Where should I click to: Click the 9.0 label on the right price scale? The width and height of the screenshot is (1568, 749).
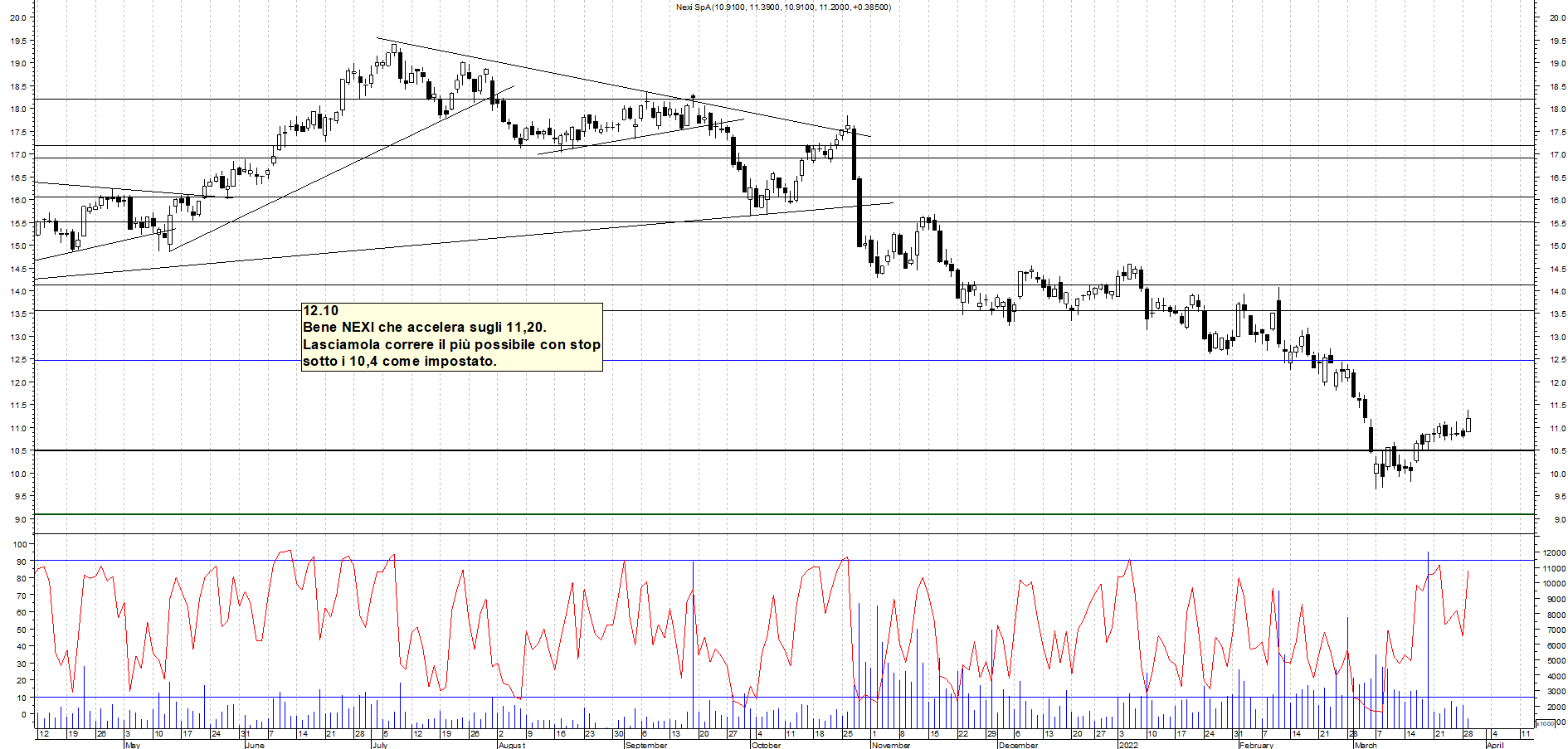point(1560,520)
